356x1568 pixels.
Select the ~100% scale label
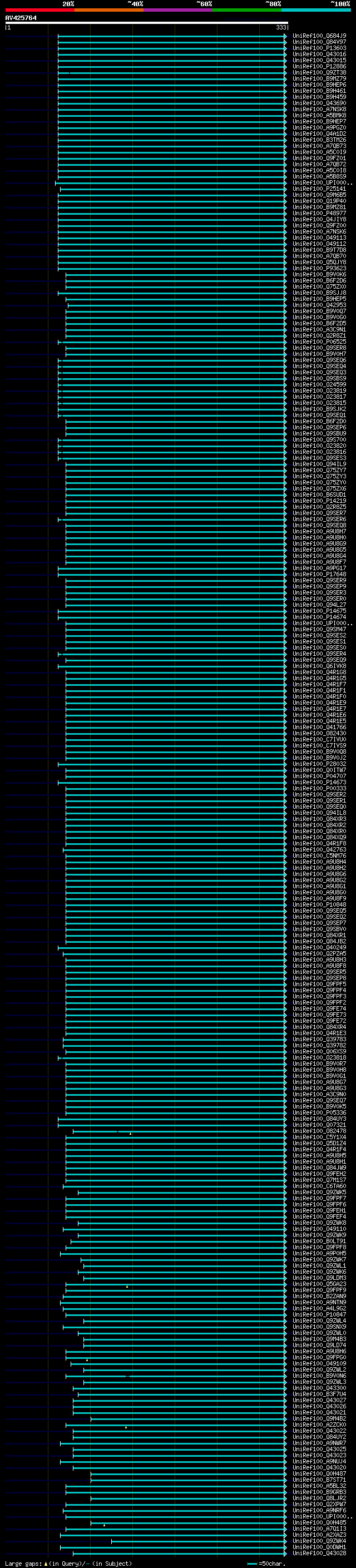(340, 4)
